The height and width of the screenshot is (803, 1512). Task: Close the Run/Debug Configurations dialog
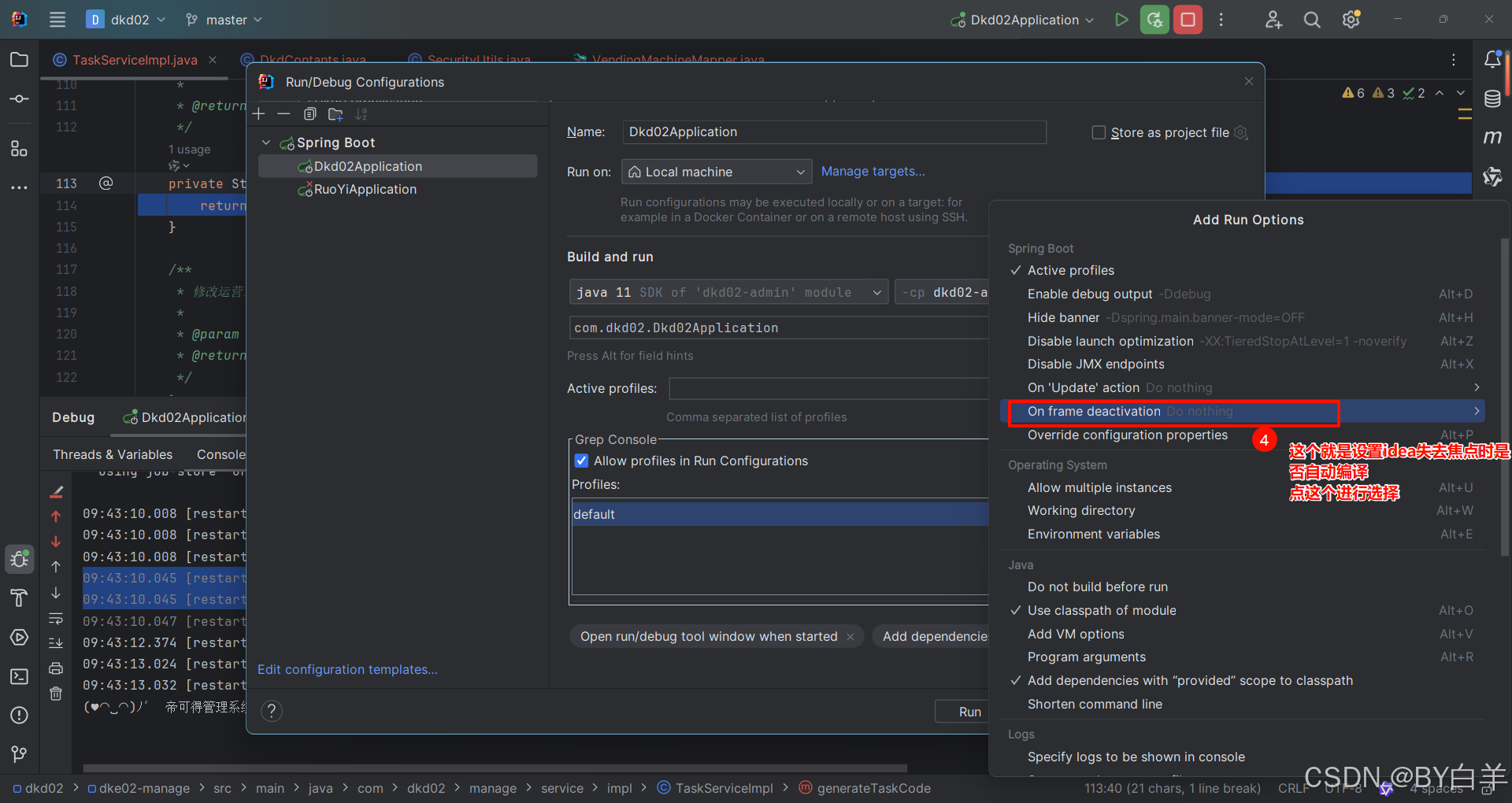point(1249,82)
